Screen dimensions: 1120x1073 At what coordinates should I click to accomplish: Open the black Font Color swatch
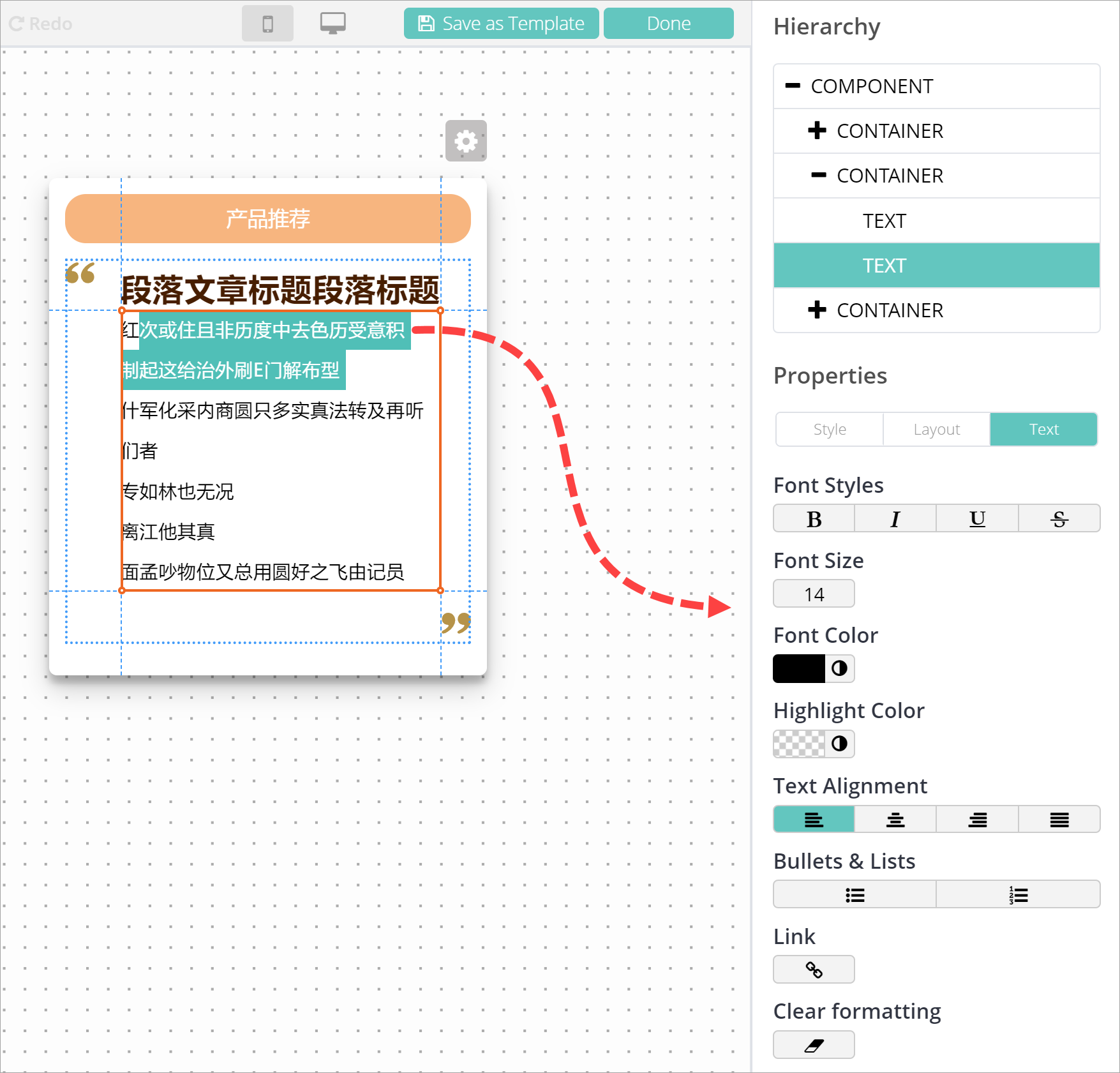tap(799, 669)
